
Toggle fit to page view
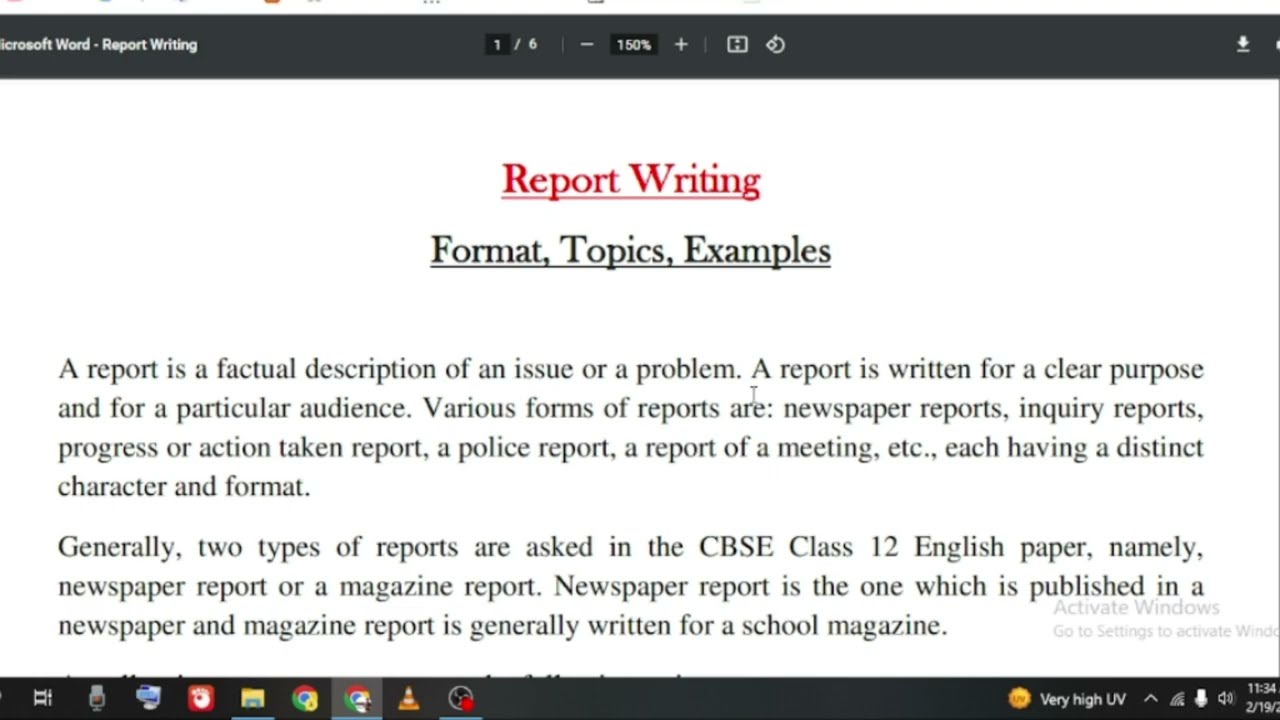pos(737,44)
